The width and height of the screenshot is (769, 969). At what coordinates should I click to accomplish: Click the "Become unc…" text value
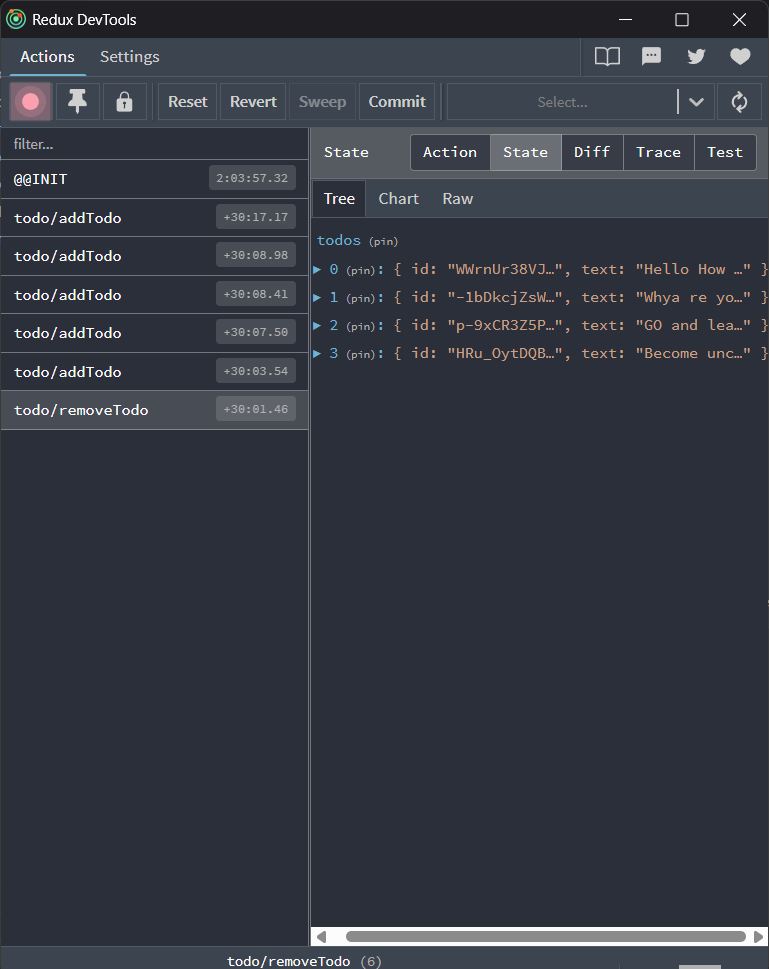(x=693, y=353)
